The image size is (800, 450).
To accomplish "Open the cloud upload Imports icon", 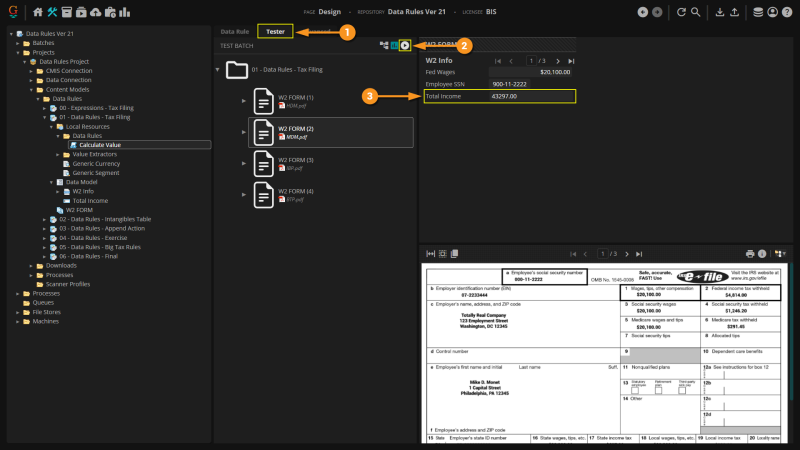I will pos(95,12).
